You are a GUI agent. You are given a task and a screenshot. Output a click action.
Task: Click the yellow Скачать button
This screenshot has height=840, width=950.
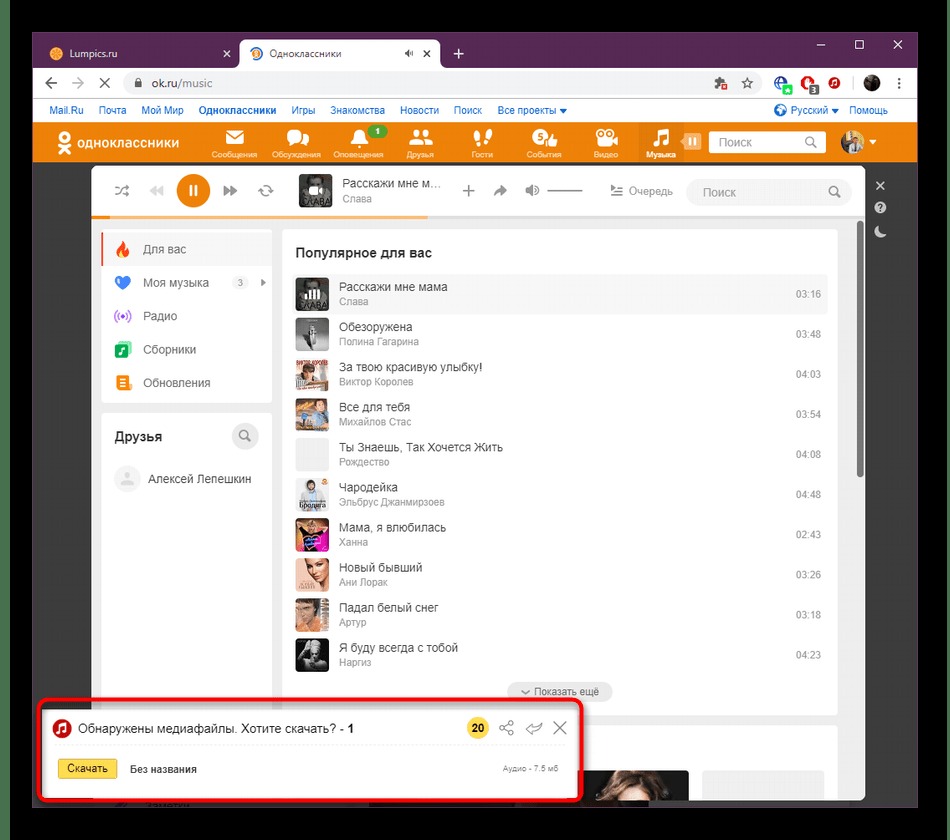[87, 768]
